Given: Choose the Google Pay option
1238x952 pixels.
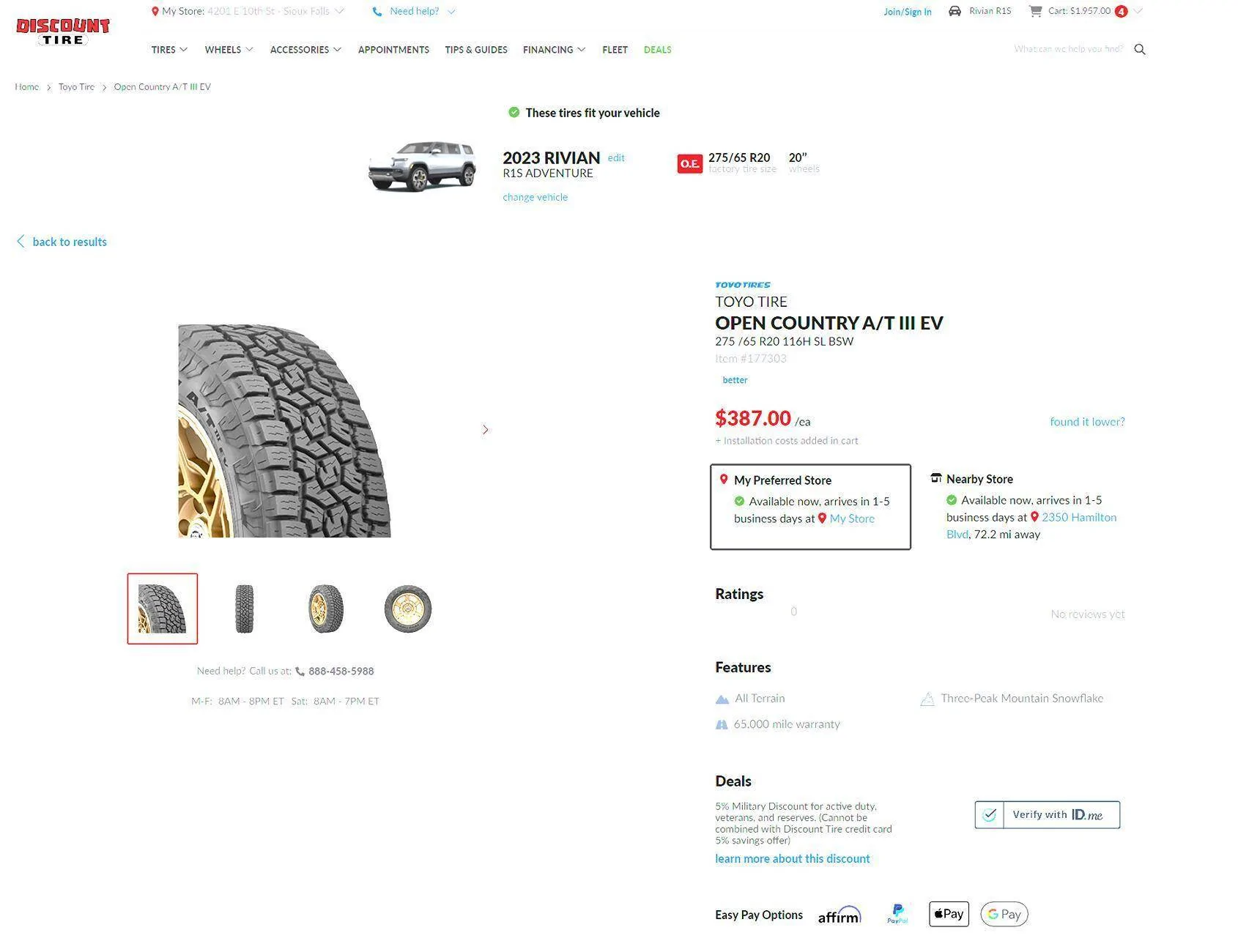Looking at the screenshot, I should pos(1004,914).
